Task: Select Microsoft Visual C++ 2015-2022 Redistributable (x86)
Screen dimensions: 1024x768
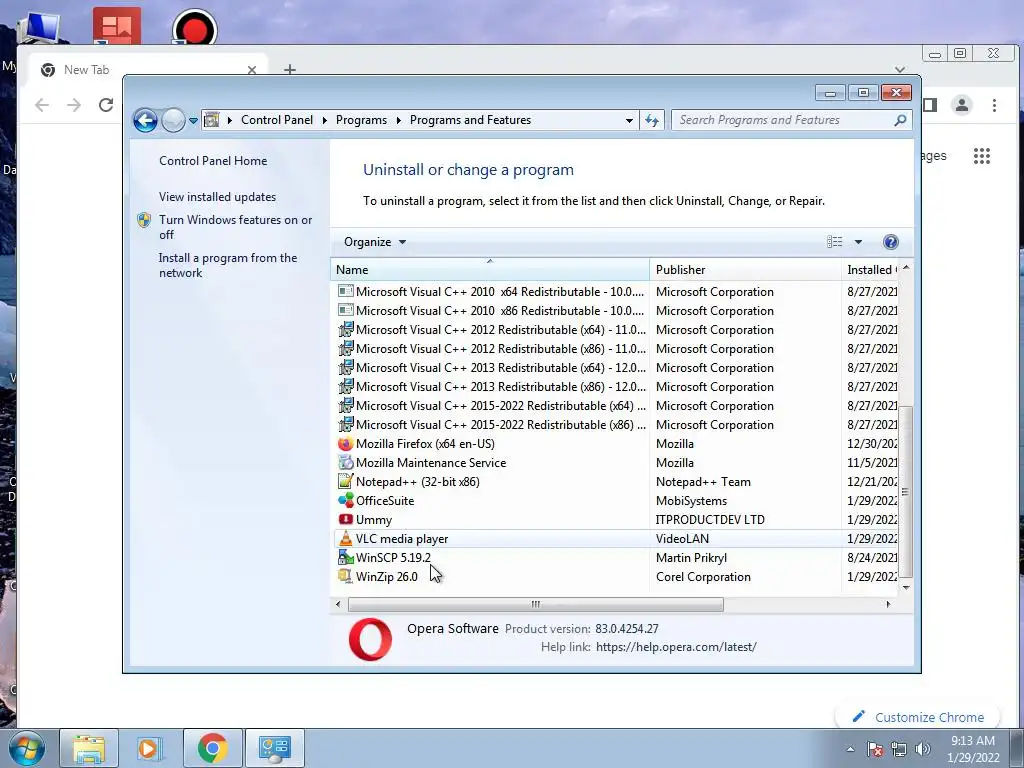Action: [500, 424]
